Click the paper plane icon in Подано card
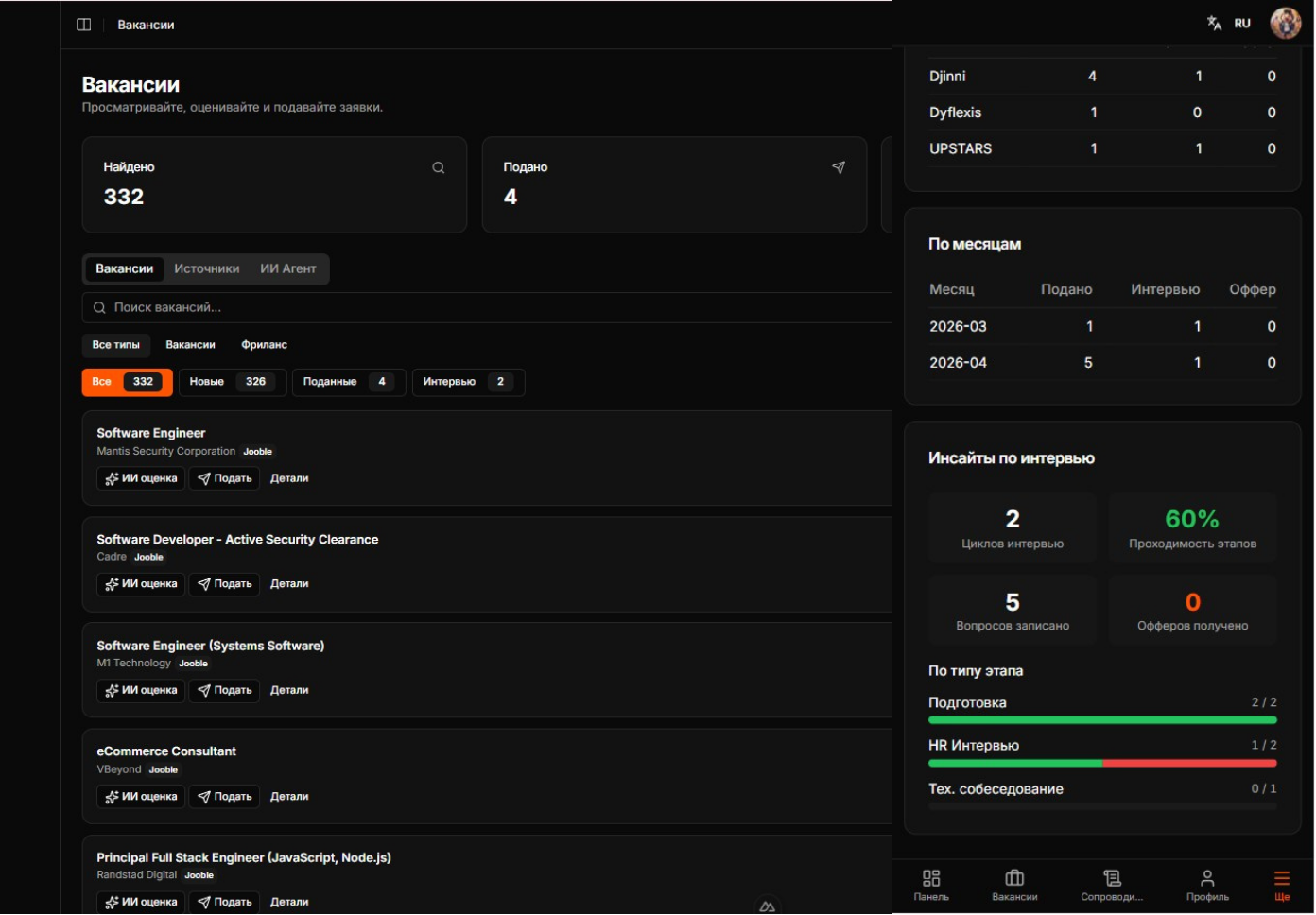 pos(838,167)
